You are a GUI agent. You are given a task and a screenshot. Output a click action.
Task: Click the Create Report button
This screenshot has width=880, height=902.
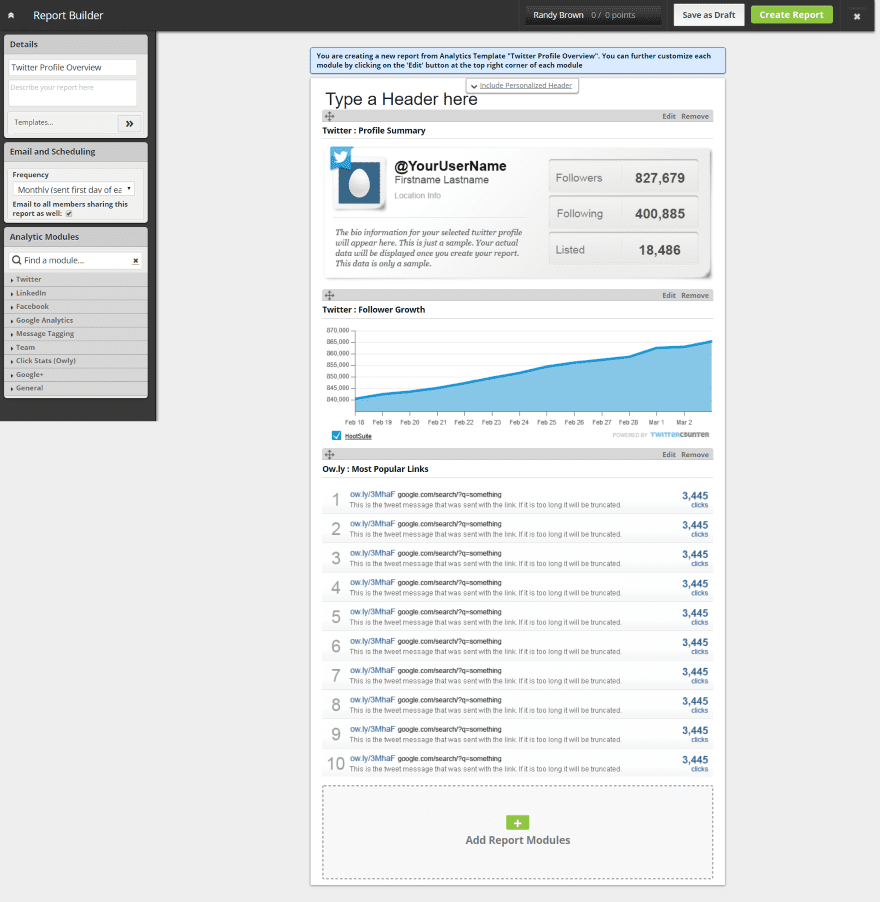(x=791, y=15)
